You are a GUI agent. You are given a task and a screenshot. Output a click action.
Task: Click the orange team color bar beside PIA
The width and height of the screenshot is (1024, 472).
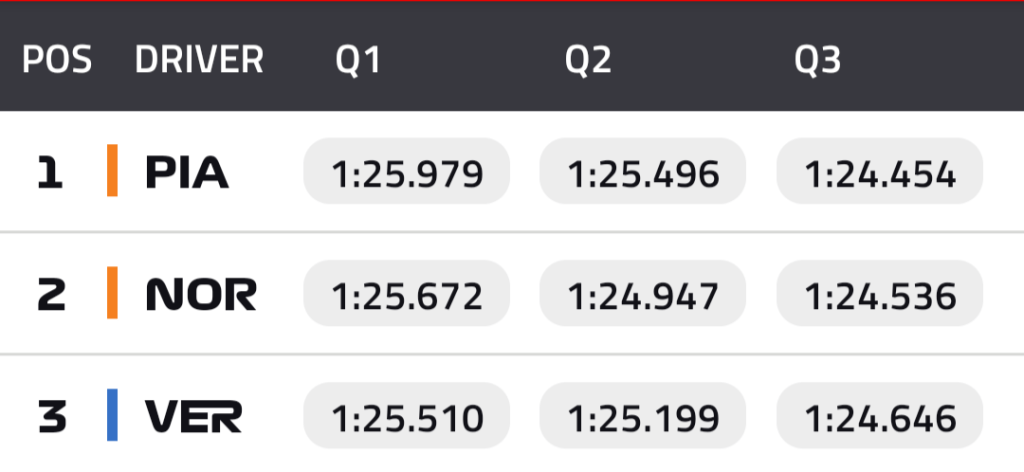pos(113,171)
